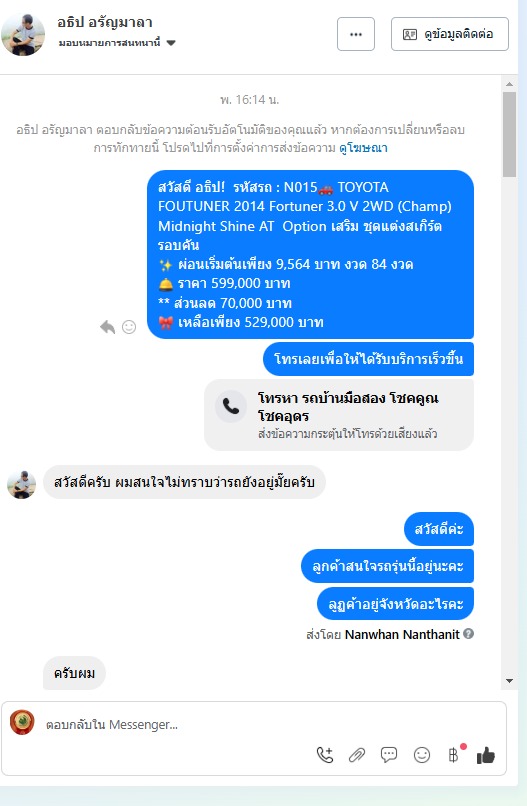Attach a file with the paperclip icon
The height and width of the screenshot is (806, 527).
point(357,755)
